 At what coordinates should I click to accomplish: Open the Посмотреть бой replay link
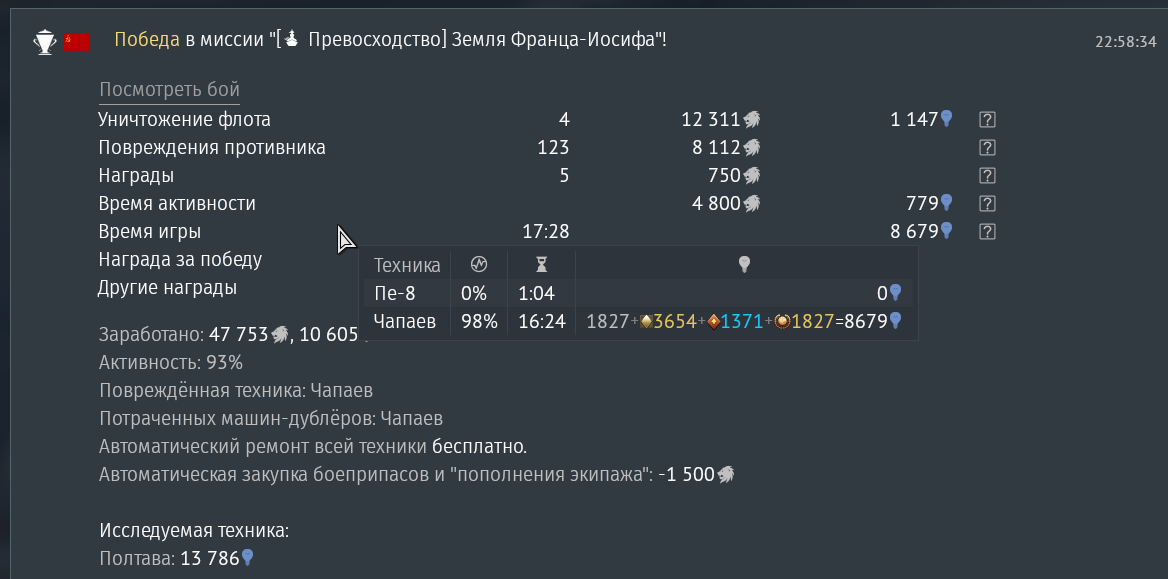(x=169, y=90)
